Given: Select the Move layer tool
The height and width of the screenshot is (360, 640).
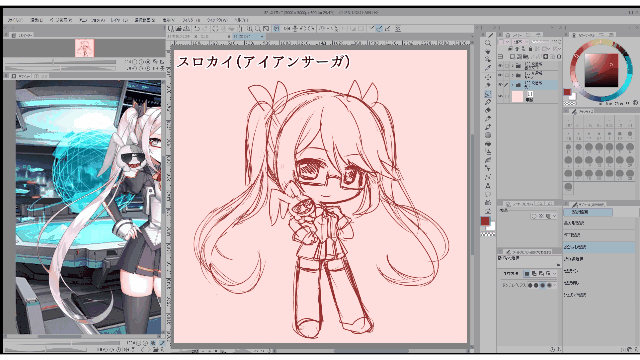Looking at the screenshot, I should (488, 77).
